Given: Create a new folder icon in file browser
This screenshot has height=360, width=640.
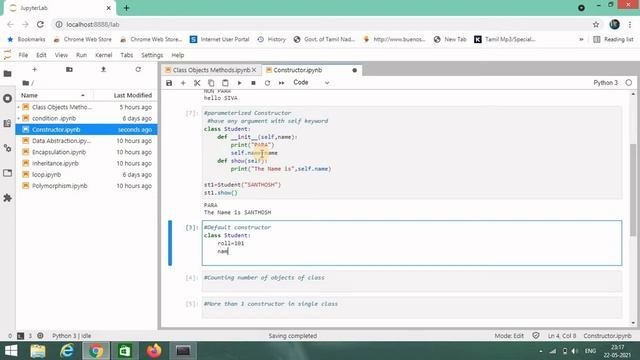Looking at the screenshot, I should [69, 69].
